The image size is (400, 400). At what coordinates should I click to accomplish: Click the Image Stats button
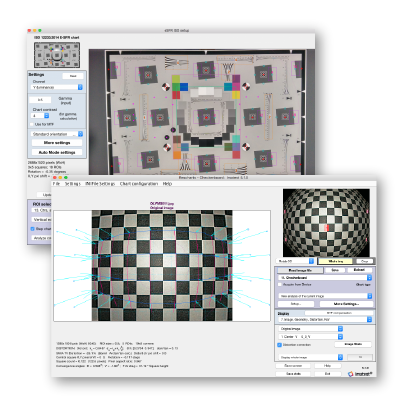click(353, 344)
